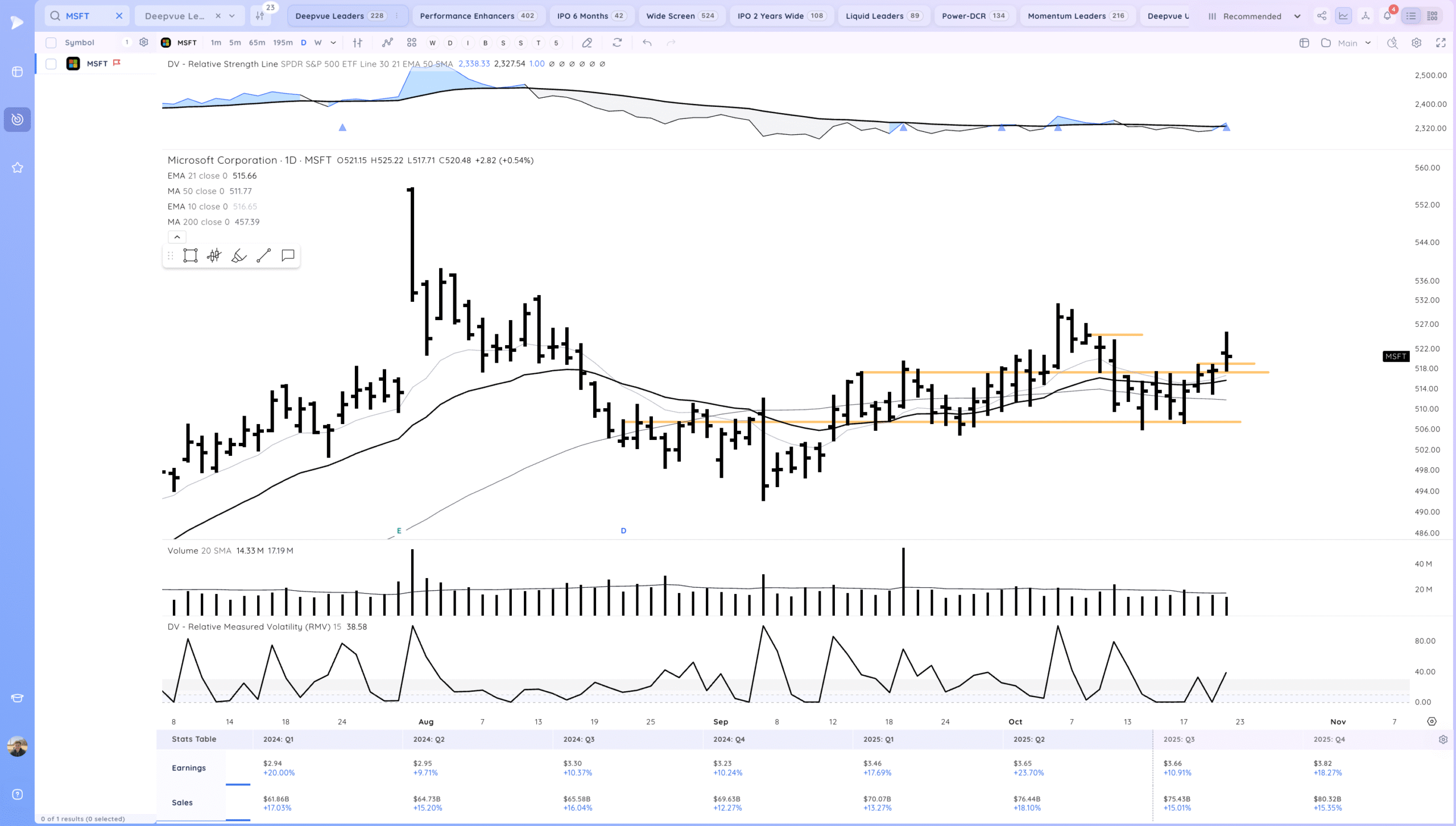This screenshot has width=1456, height=826.
Task: Collapse the indicator legend chevron
Action: point(177,237)
